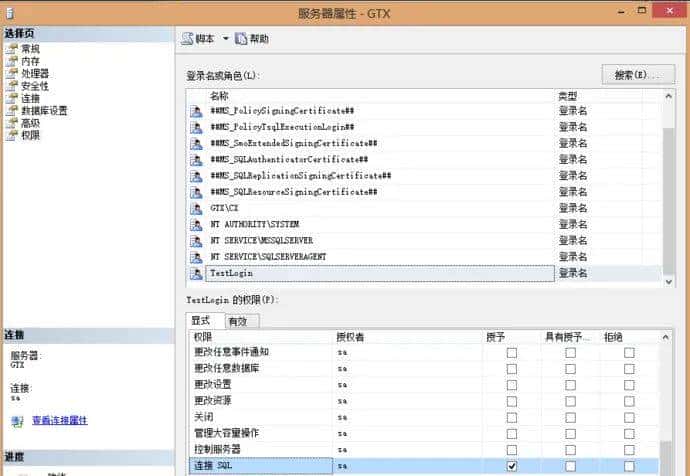This screenshot has height=476, width=690.
Task: Check 拒绝 for 连接 SQL
Action: click(x=629, y=466)
